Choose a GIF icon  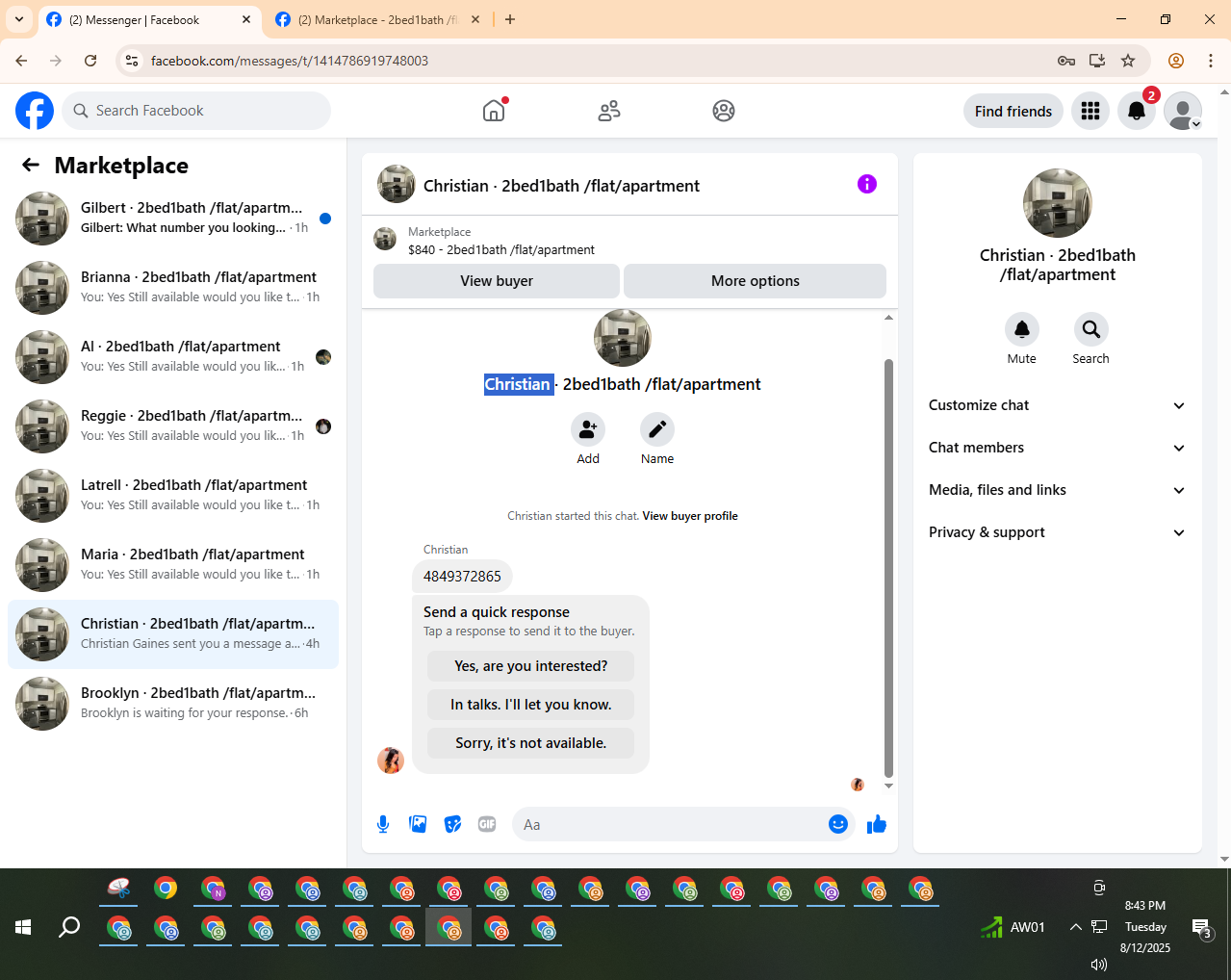pos(487,824)
